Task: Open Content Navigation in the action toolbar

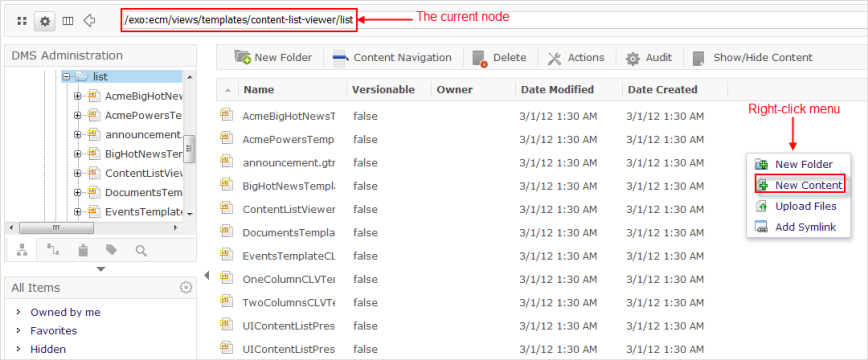Action: click(x=392, y=58)
